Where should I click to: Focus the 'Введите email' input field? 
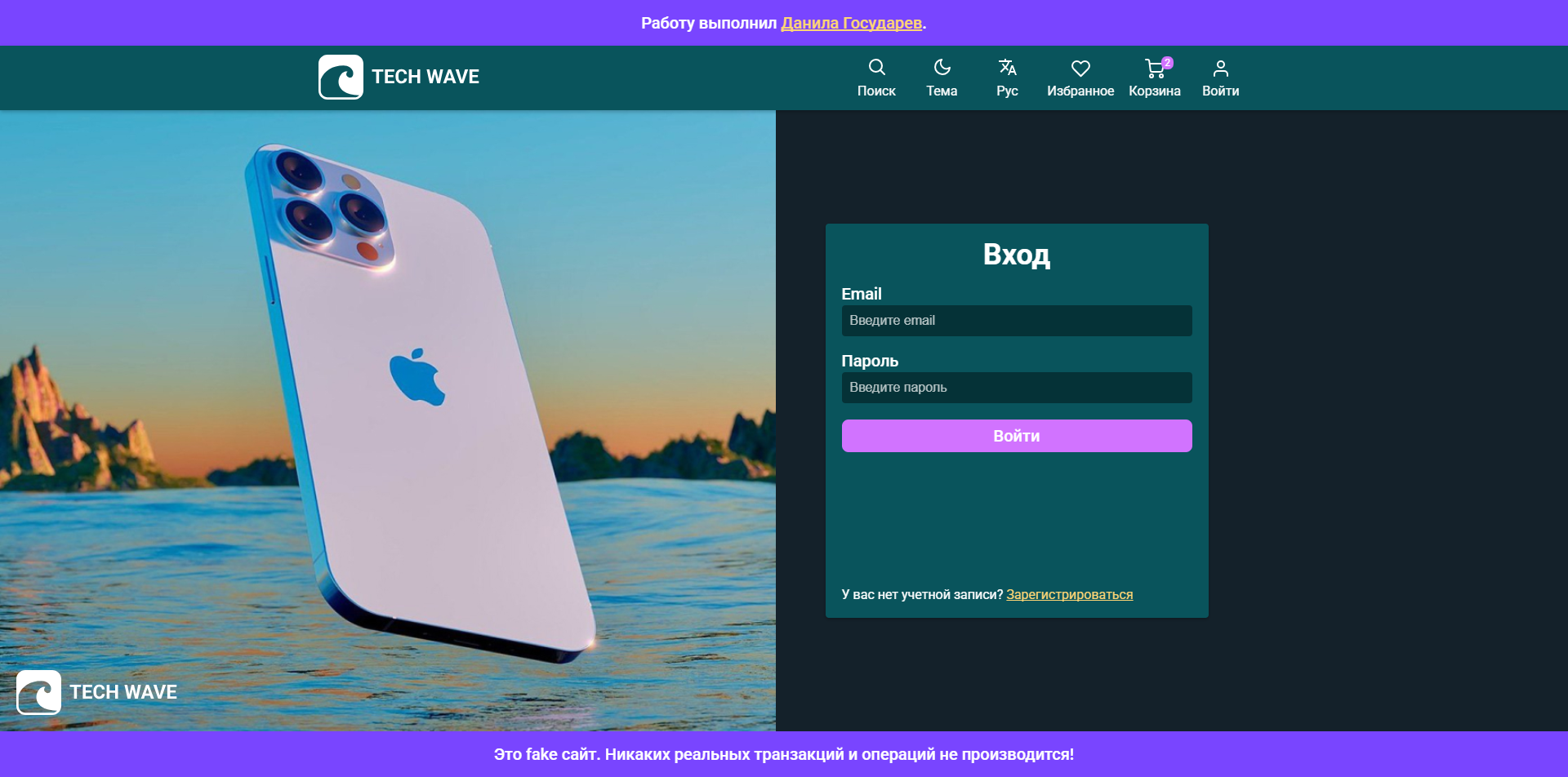1016,321
